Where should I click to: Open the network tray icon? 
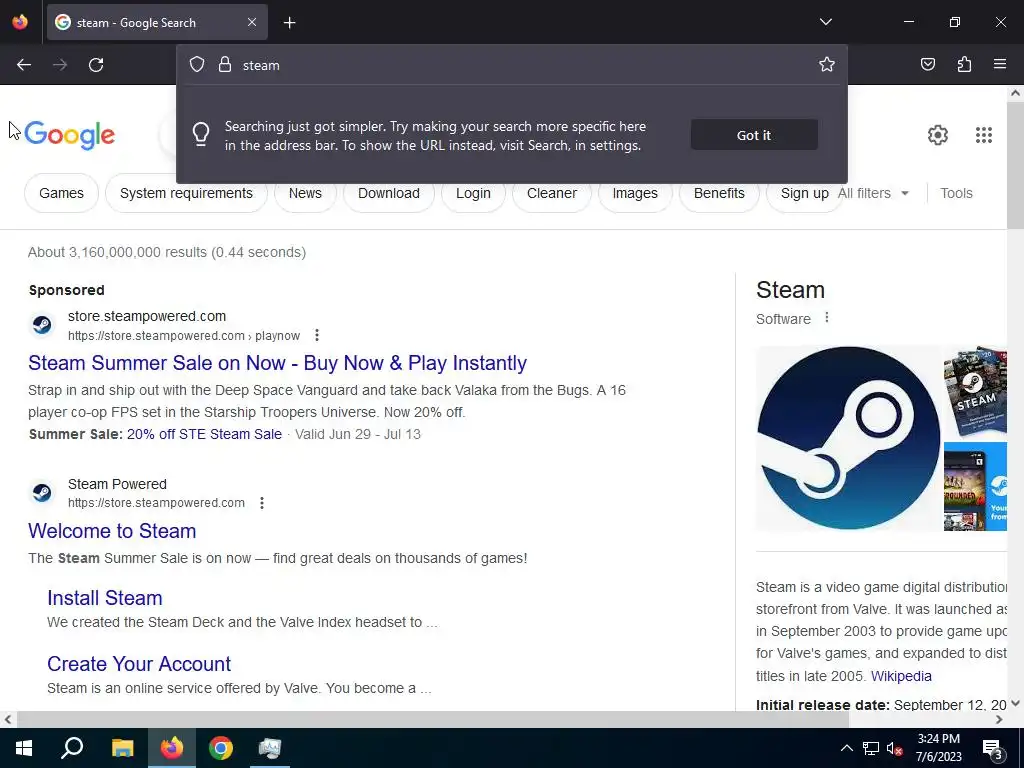871,748
